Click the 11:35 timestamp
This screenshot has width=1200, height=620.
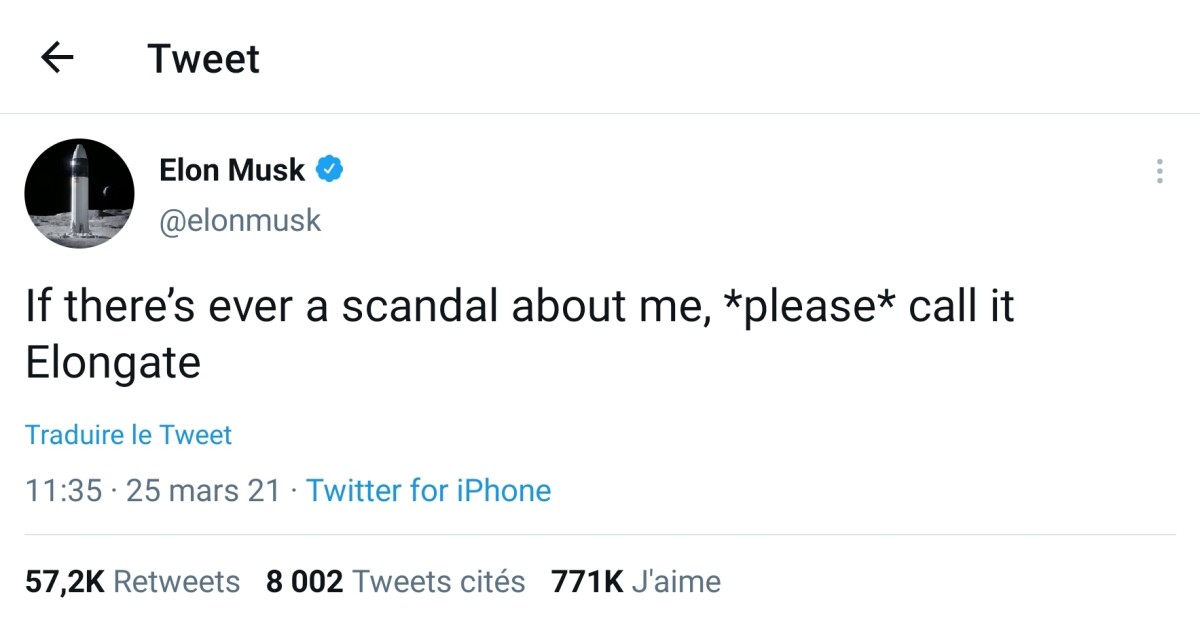[x=63, y=491]
